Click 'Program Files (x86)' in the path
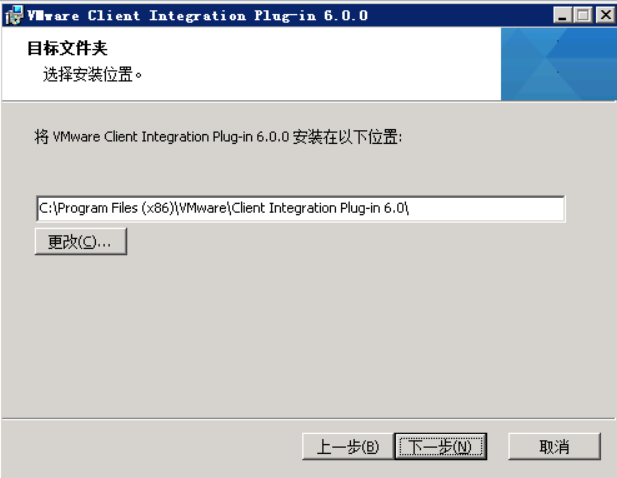 pos(116,208)
